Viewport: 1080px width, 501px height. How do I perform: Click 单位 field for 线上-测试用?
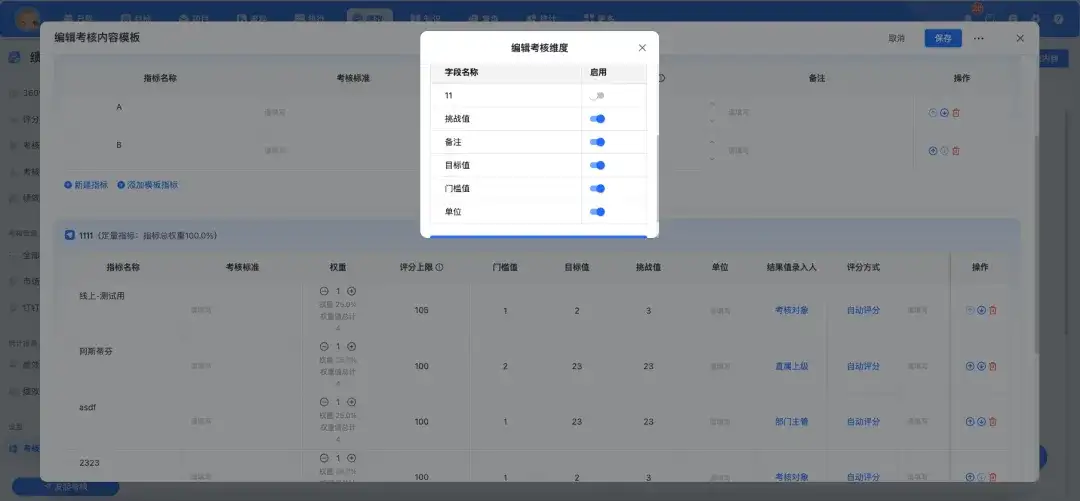pyautogui.click(x=720, y=311)
